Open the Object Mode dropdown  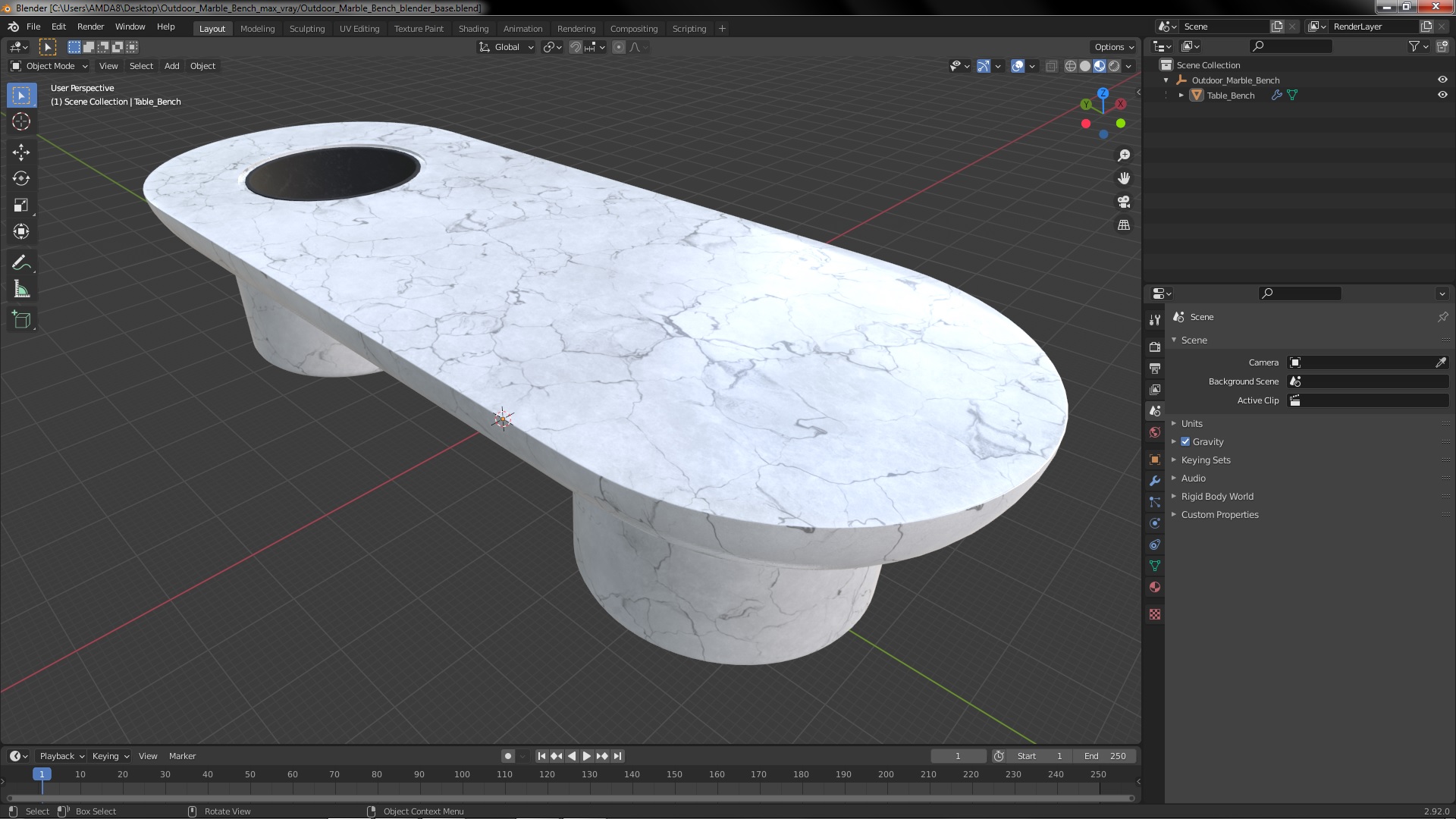(50, 66)
